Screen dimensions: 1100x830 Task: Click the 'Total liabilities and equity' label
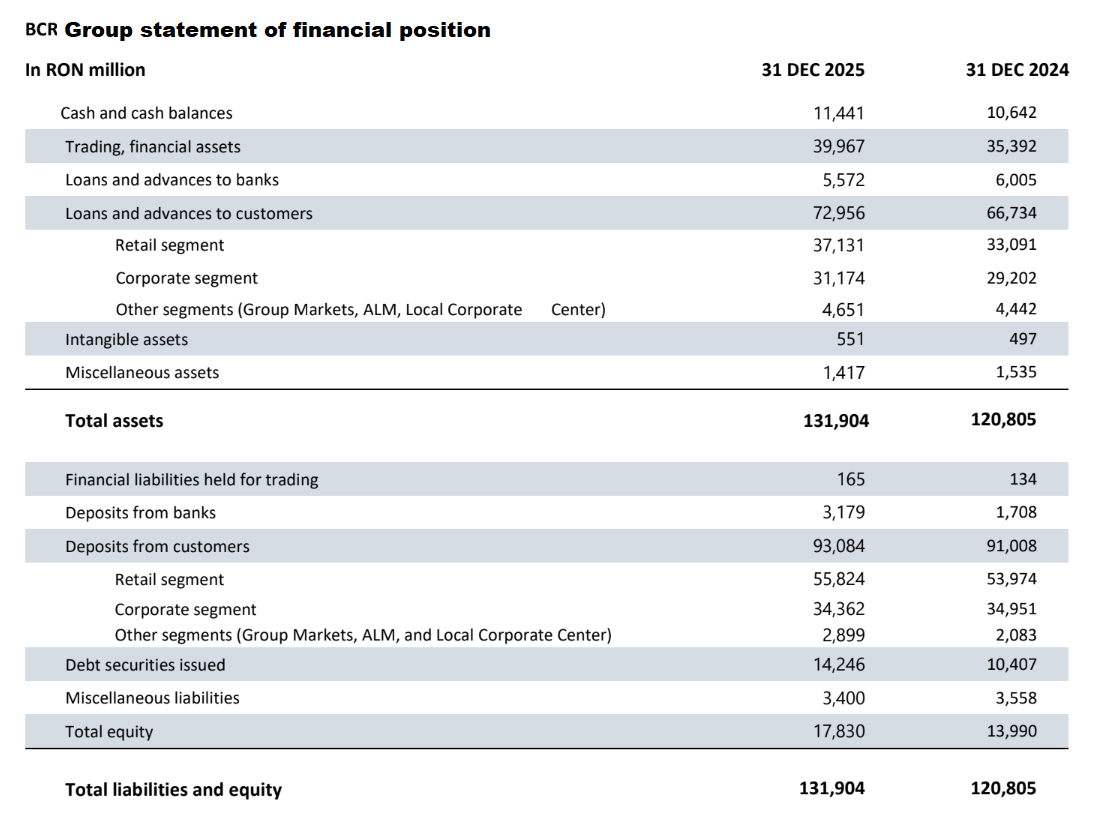[x=174, y=790]
